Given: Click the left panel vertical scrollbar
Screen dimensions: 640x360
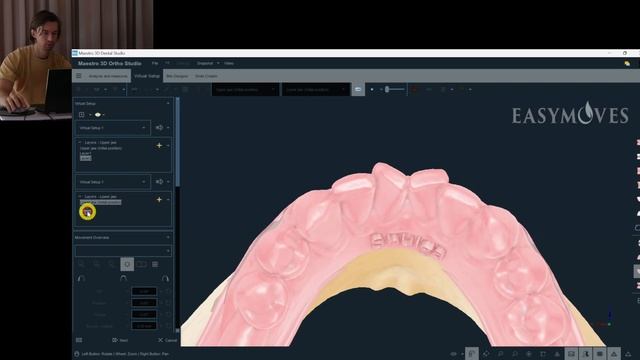Looking at the screenshot, I should (x=178, y=142).
